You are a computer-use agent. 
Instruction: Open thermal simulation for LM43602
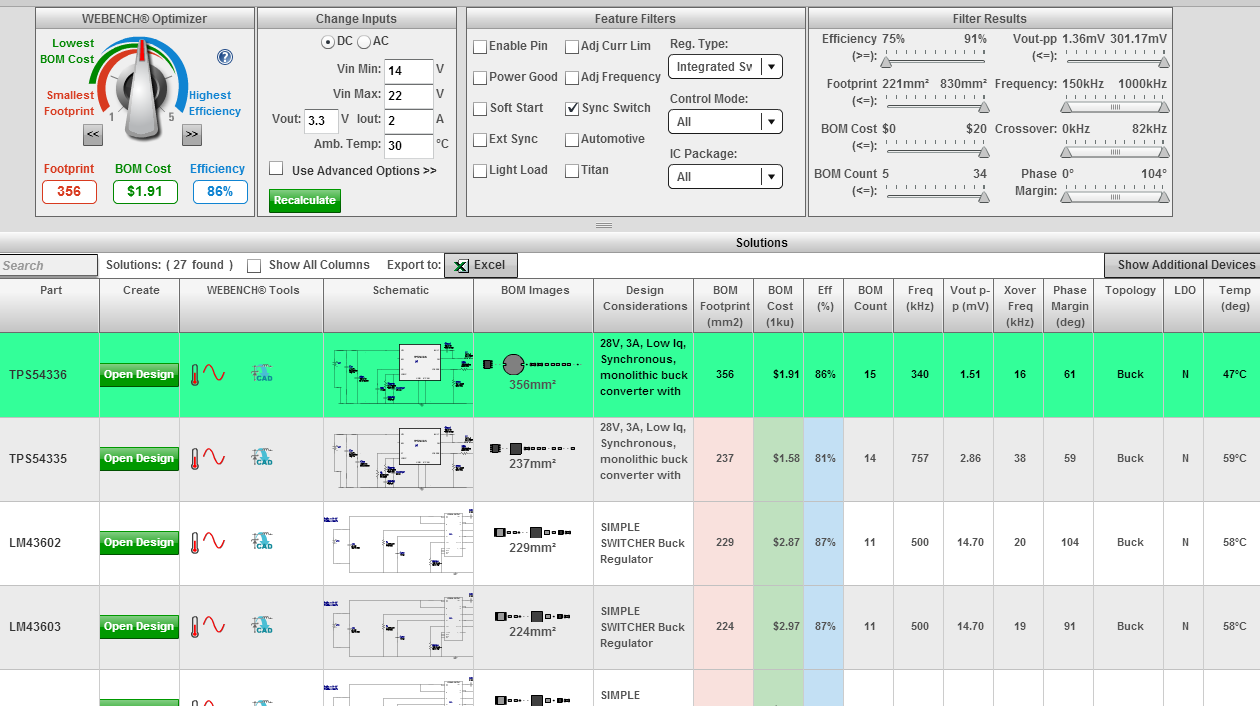pyautogui.click(x=196, y=542)
